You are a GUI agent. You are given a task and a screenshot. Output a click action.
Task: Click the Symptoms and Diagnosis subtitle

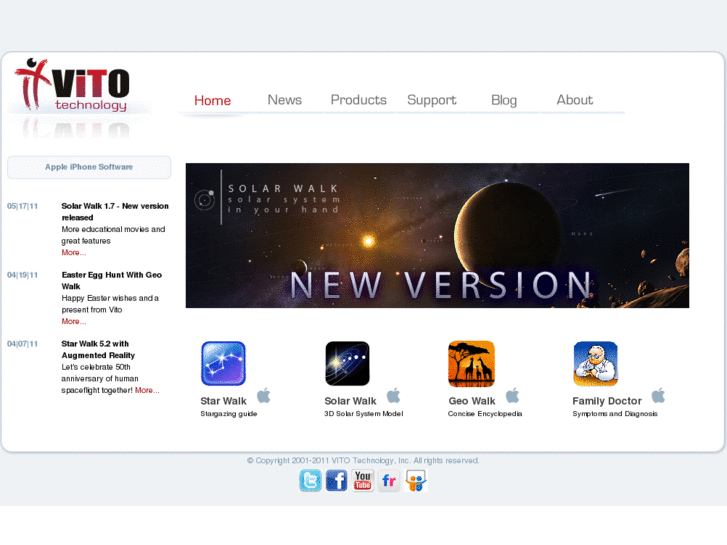click(615, 414)
